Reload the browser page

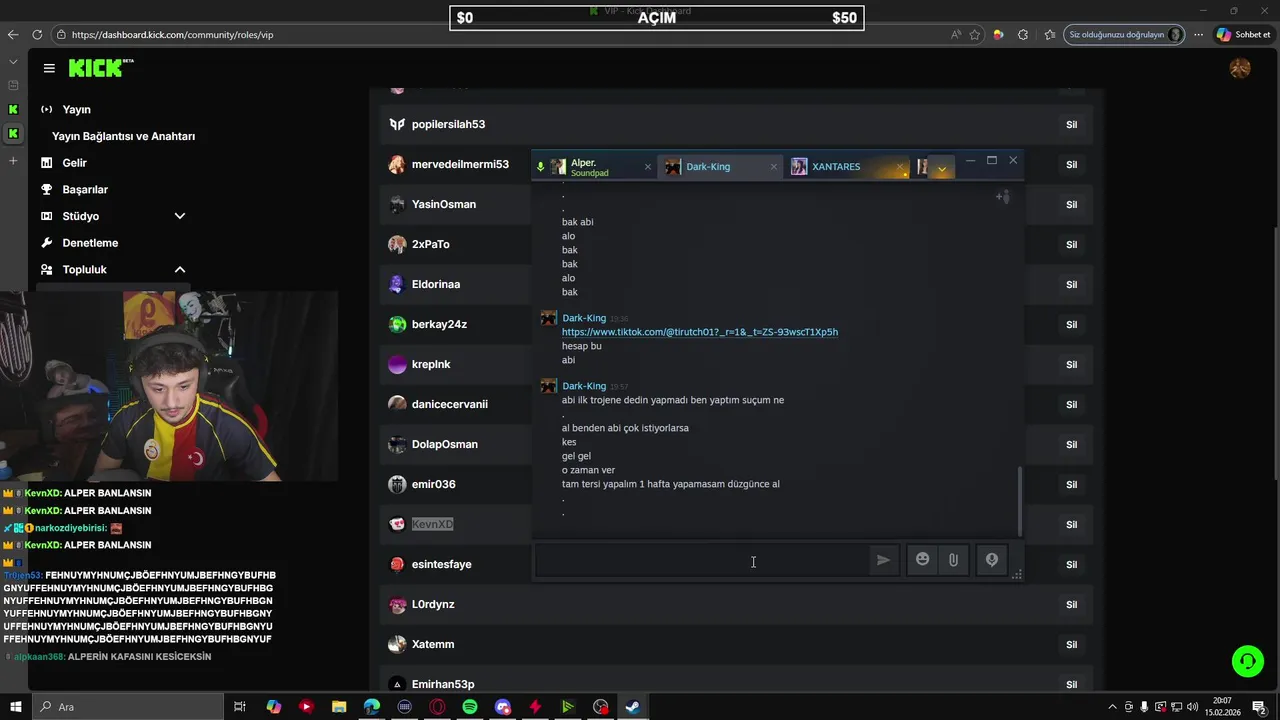pos(37,34)
